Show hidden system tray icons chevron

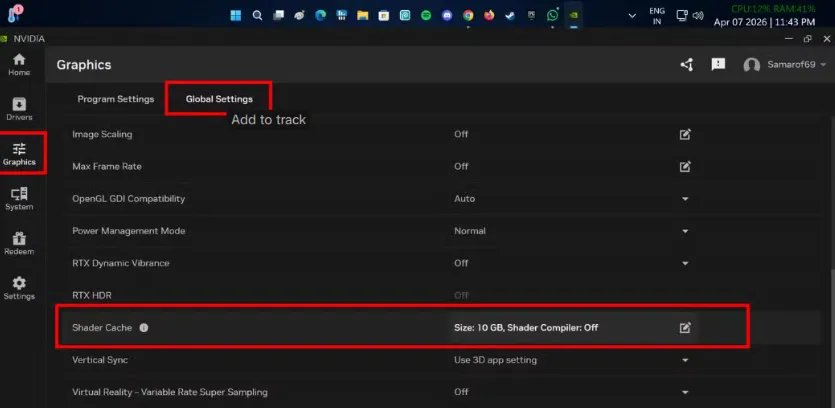tap(632, 15)
